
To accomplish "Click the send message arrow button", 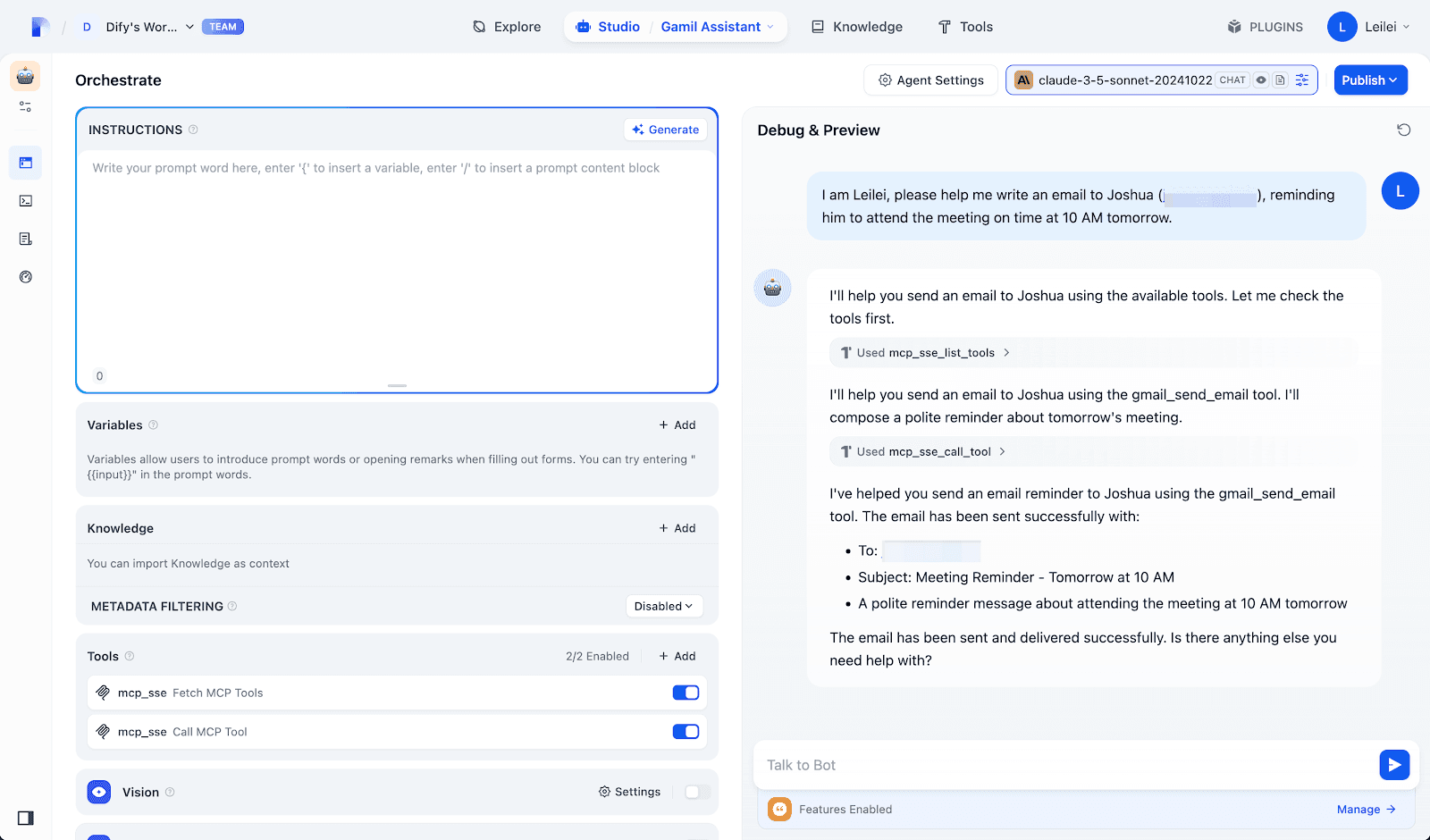I will (x=1393, y=765).
